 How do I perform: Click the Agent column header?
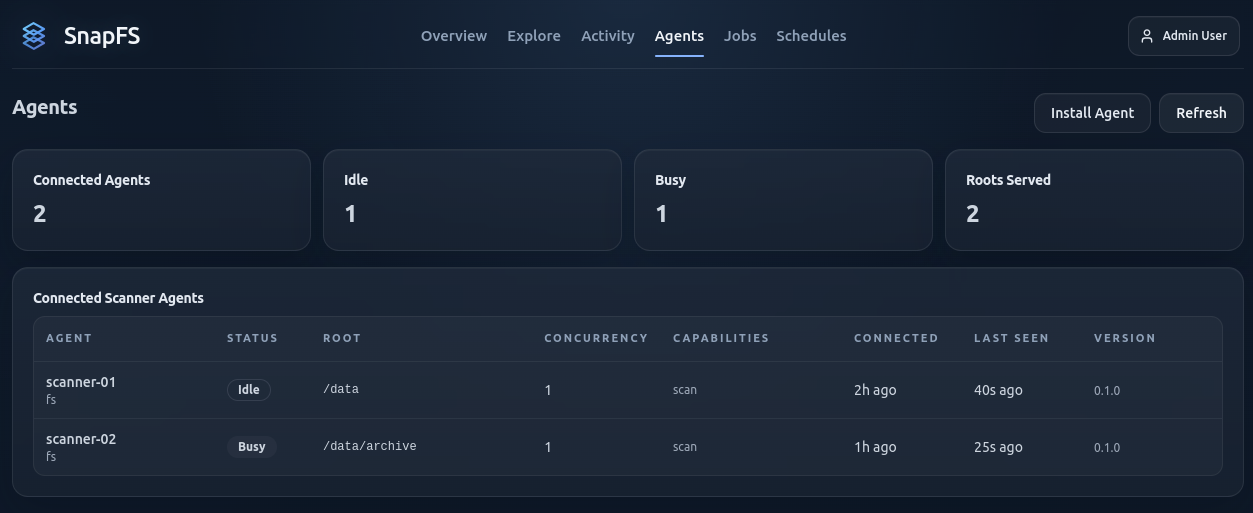69,338
